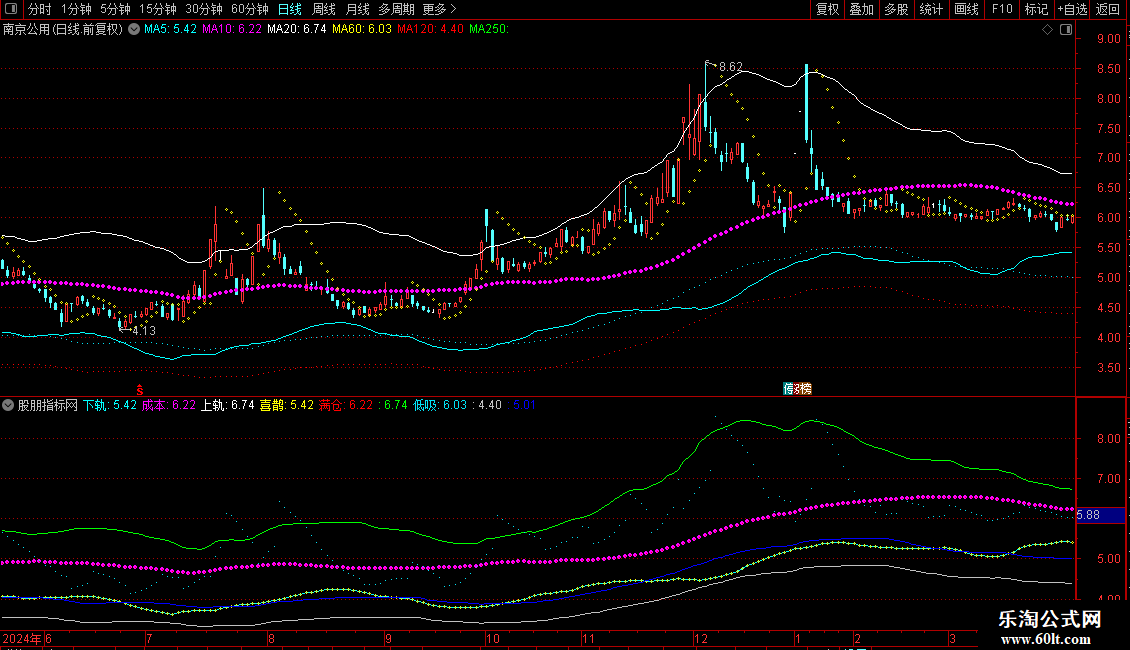Click the 南京公用(日线.前复权) title
The image size is (1130, 650).
click(x=63, y=29)
